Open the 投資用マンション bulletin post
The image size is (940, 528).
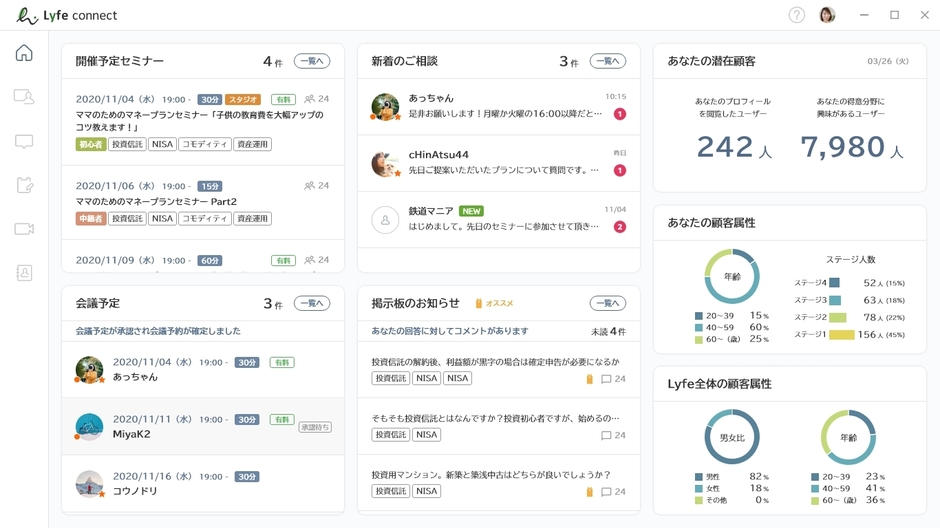(x=490, y=475)
